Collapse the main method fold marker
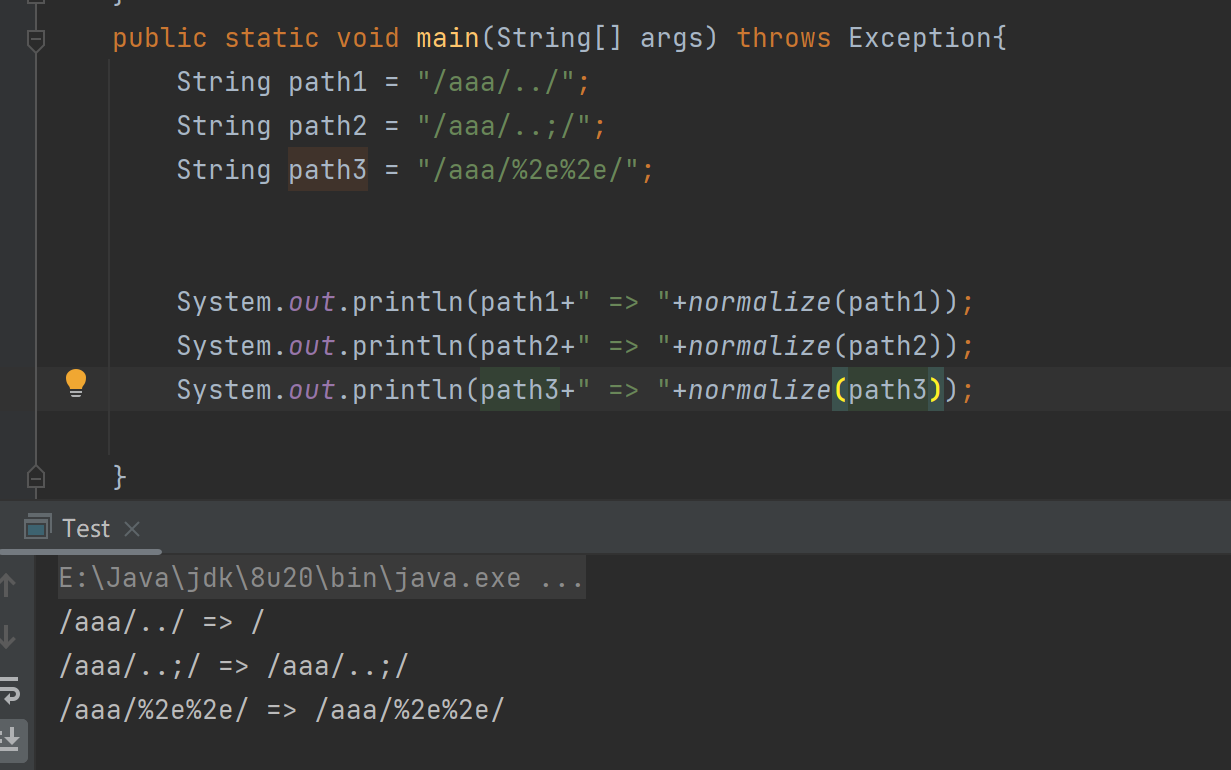Viewport: 1231px width, 770px height. [36, 40]
